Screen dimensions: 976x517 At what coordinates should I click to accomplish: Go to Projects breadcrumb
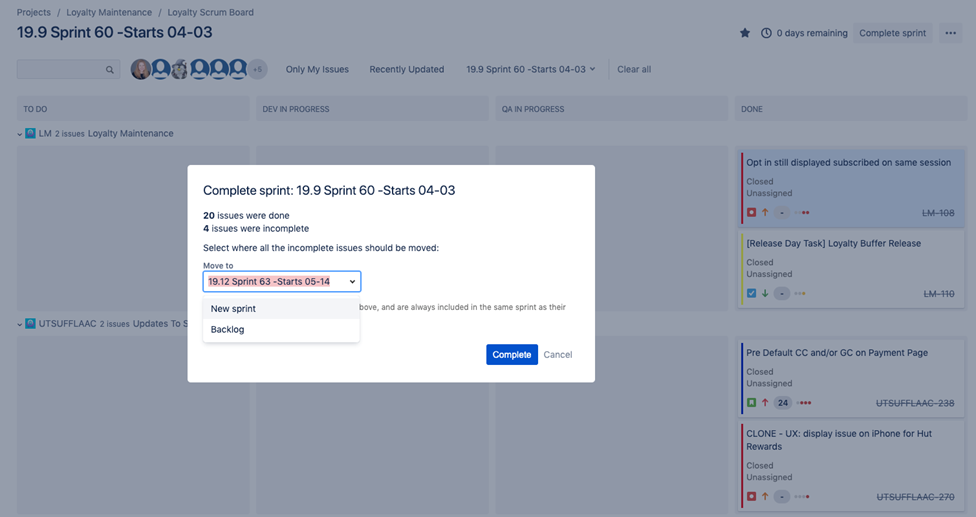[34, 12]
